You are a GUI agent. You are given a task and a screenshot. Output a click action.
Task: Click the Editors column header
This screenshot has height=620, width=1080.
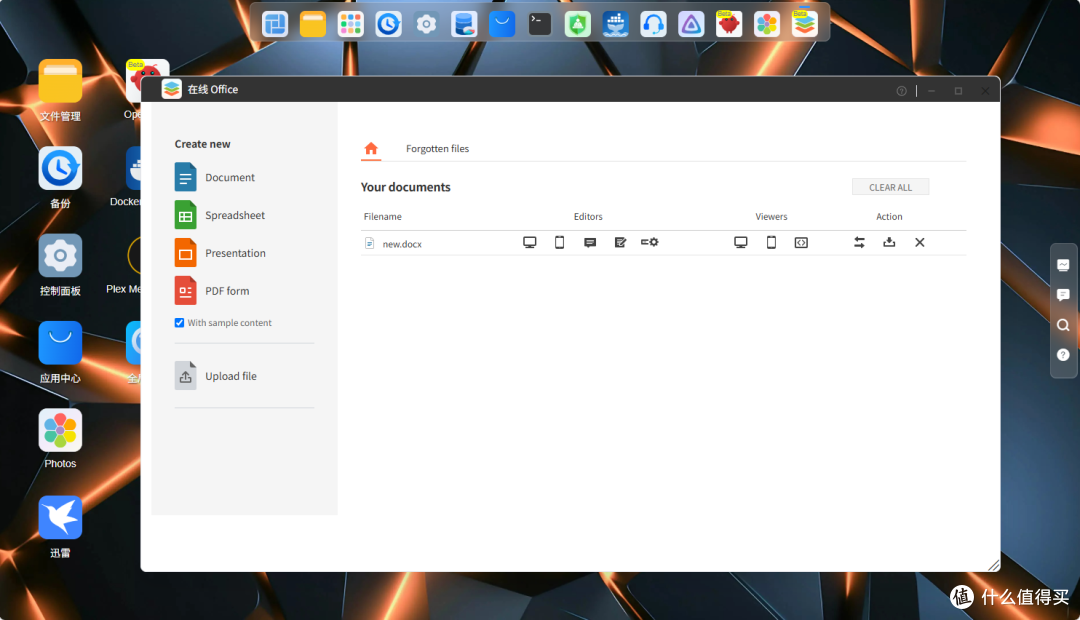click(588, 216)
